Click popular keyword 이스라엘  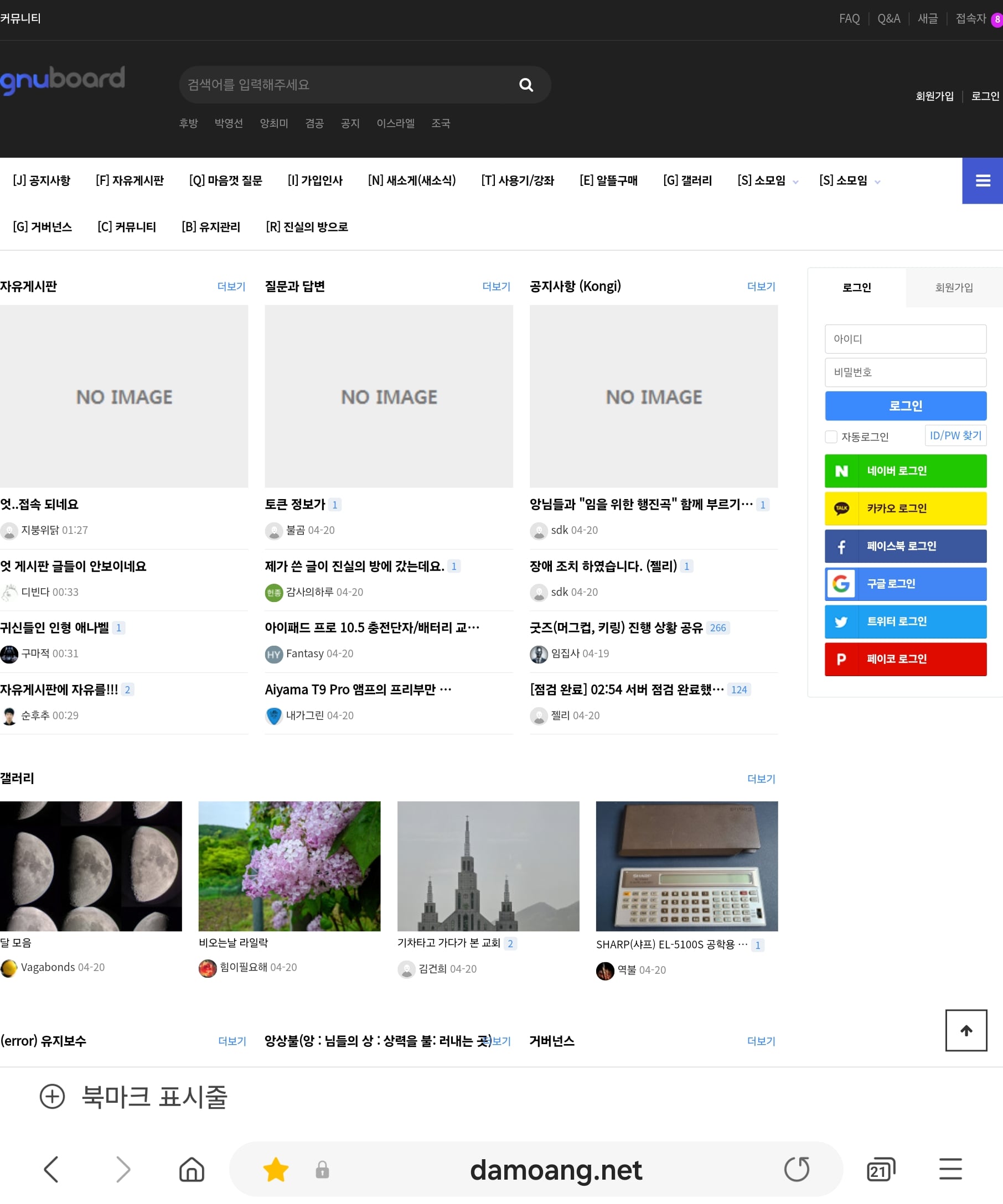click(395, 123)
